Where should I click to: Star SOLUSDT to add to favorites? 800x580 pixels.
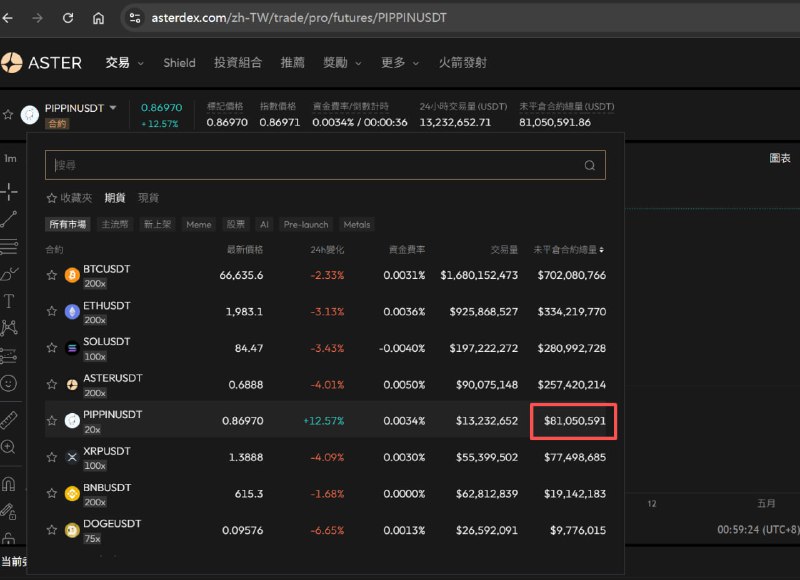click(51, 348)
